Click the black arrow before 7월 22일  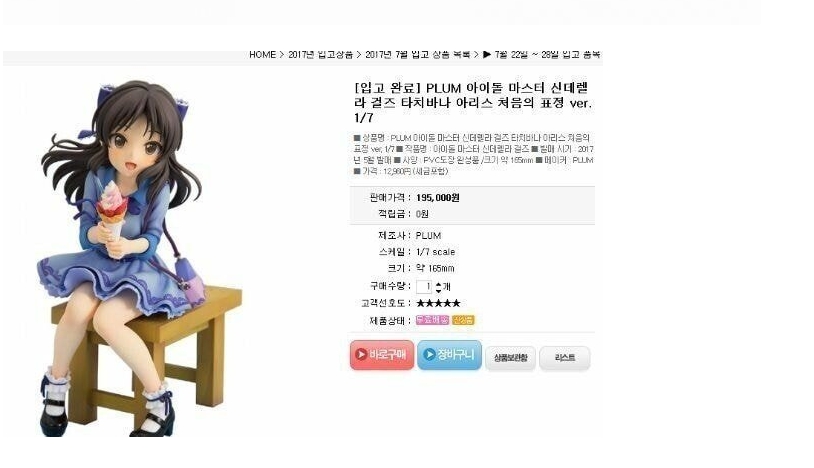(486, 54)
